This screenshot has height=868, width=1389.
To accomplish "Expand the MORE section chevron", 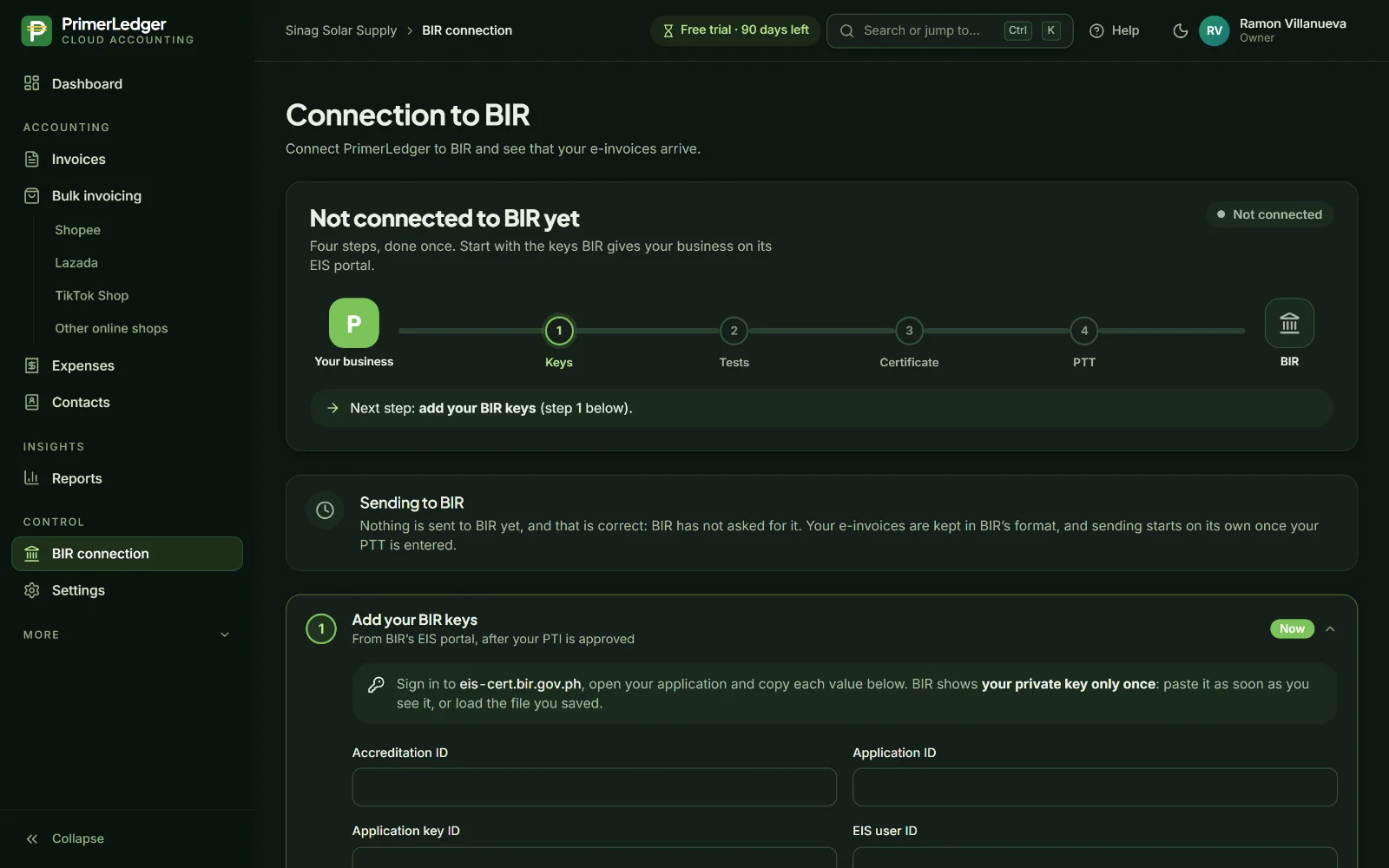I will click(x=225, y=635).
